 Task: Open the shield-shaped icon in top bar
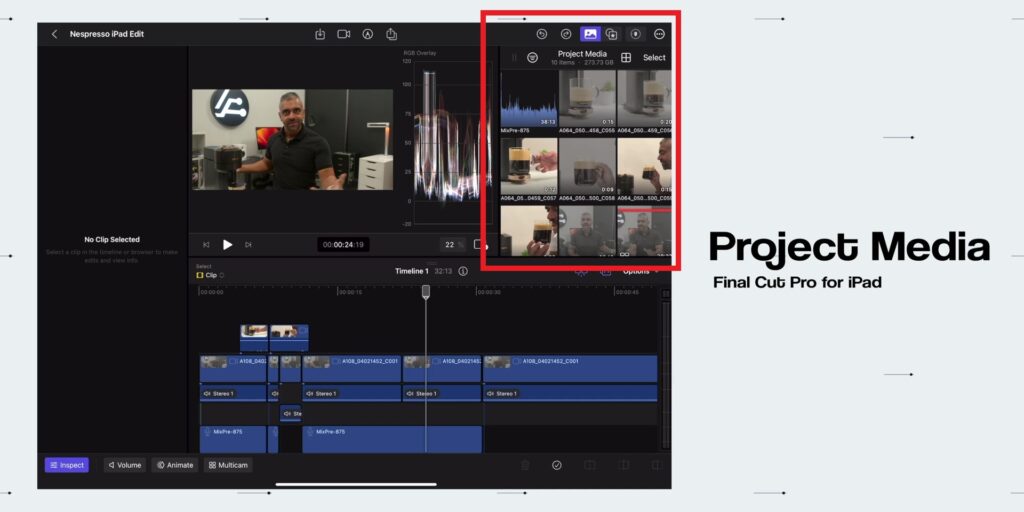pos(635,34)
